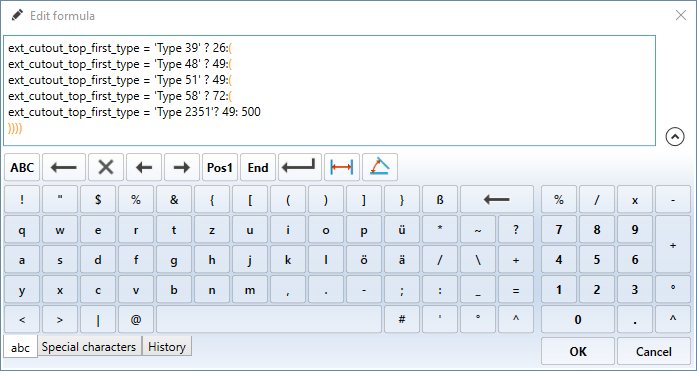The height and width of the screenshot is (371, 697).
Task: Jump to line start with Pos1
Action: [x=220, y=167]
